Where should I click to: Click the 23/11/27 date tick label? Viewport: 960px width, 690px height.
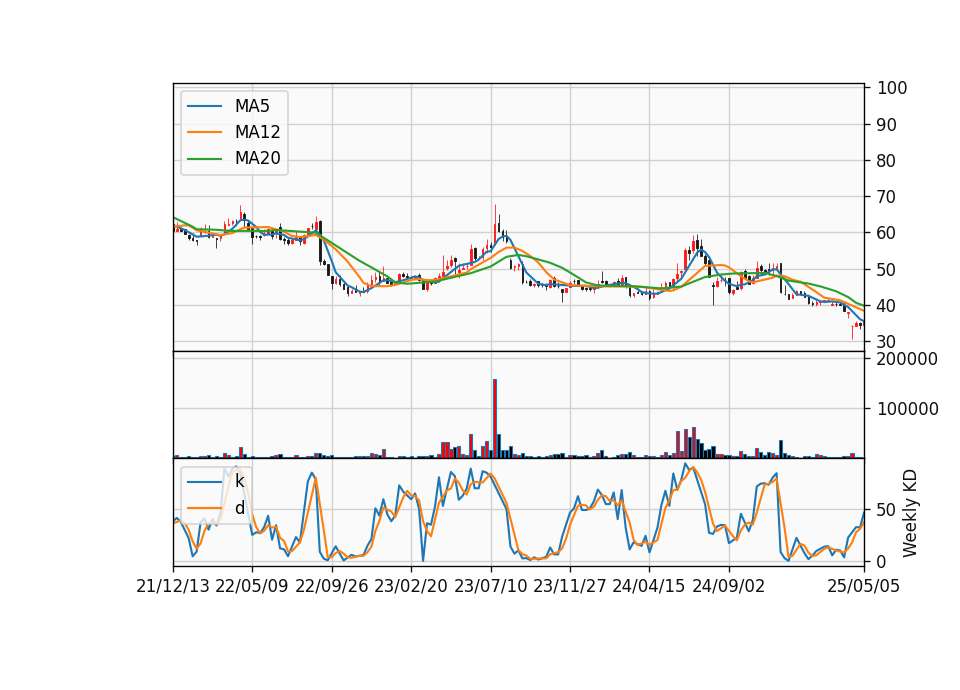(569, 587)
